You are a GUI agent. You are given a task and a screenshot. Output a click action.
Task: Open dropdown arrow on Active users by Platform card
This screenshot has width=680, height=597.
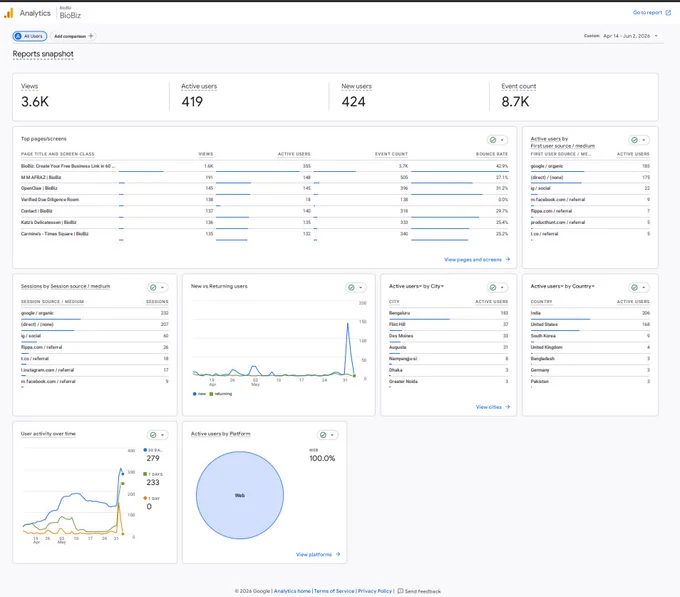(x=333, y=435)
